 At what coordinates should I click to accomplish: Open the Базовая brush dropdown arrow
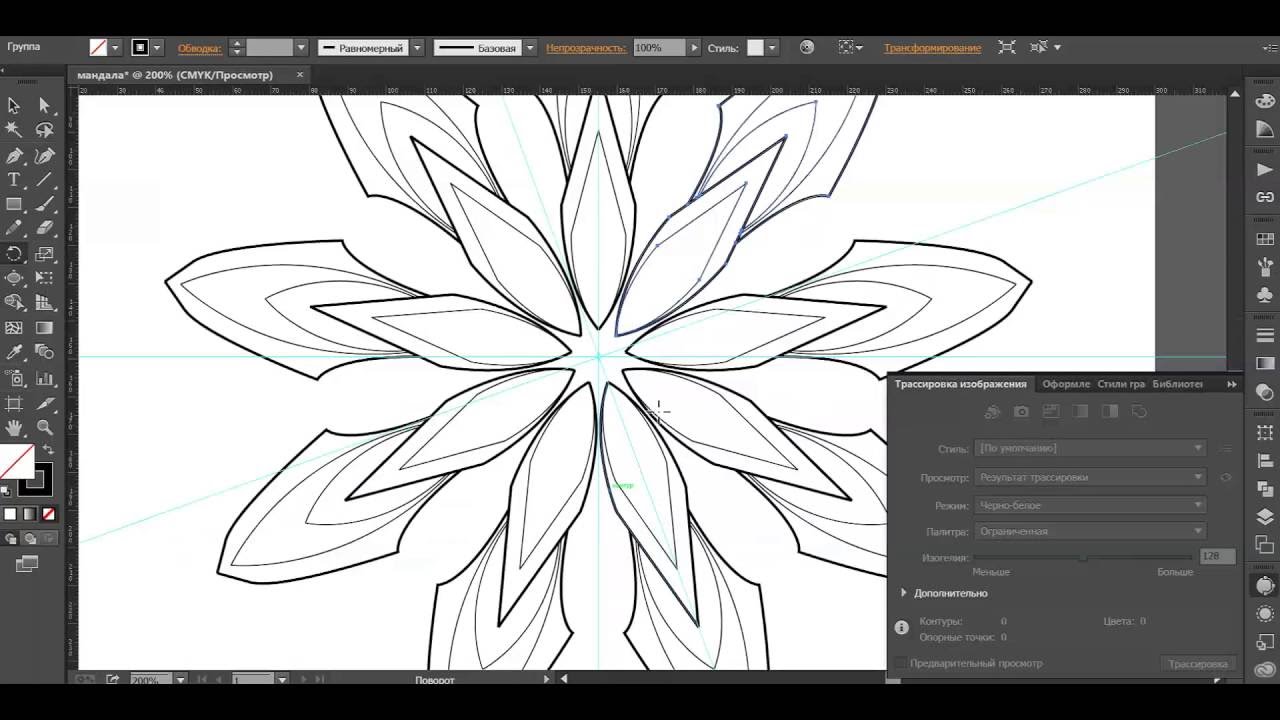point(530,47)
